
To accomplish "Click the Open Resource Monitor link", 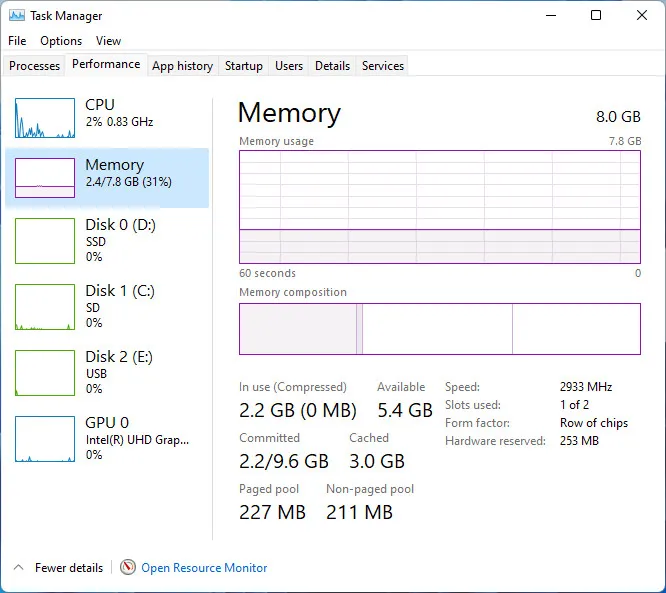I will 204,567.
